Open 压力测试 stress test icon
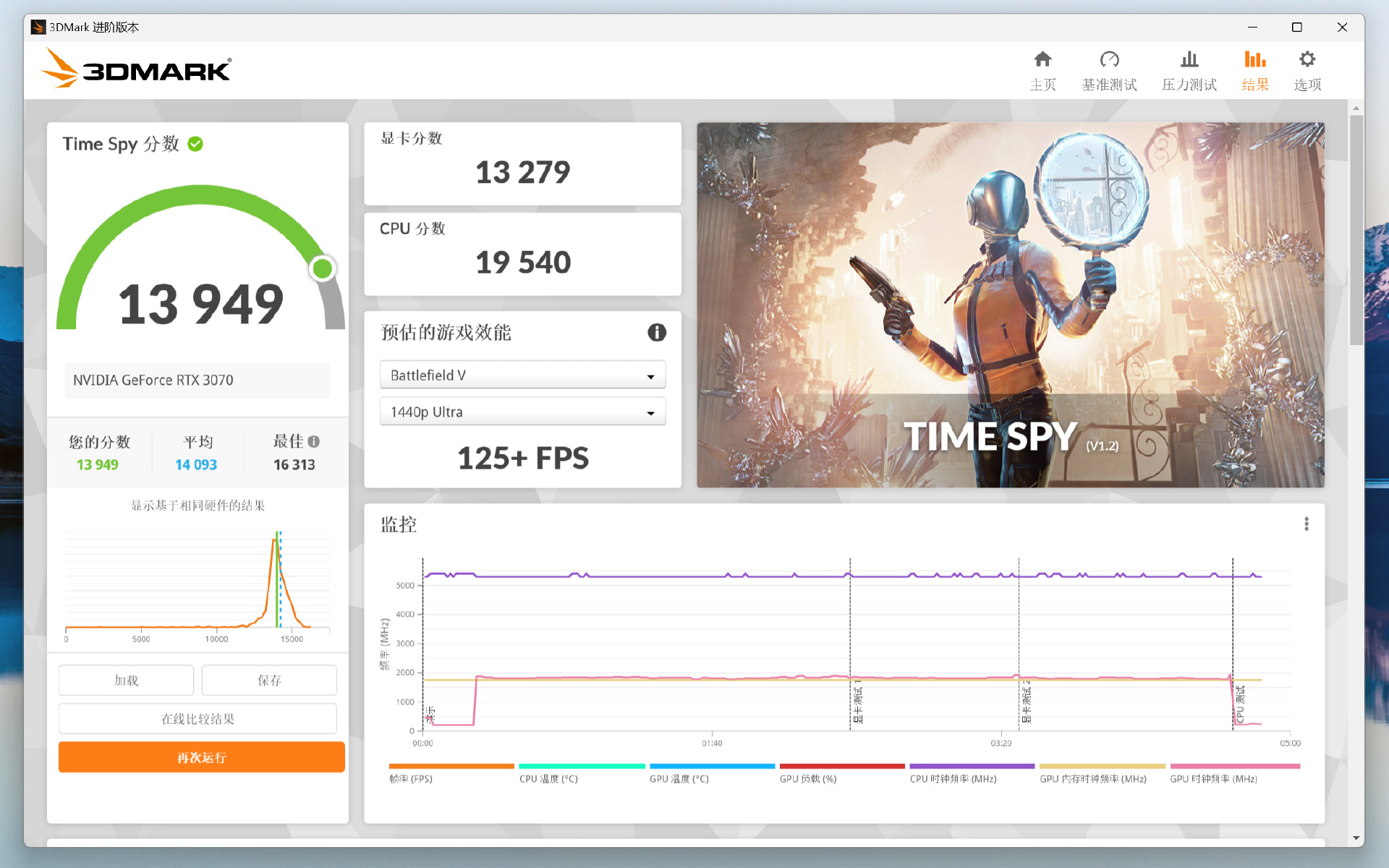Screen dimensions: 1389x868 click(1189, 59)
